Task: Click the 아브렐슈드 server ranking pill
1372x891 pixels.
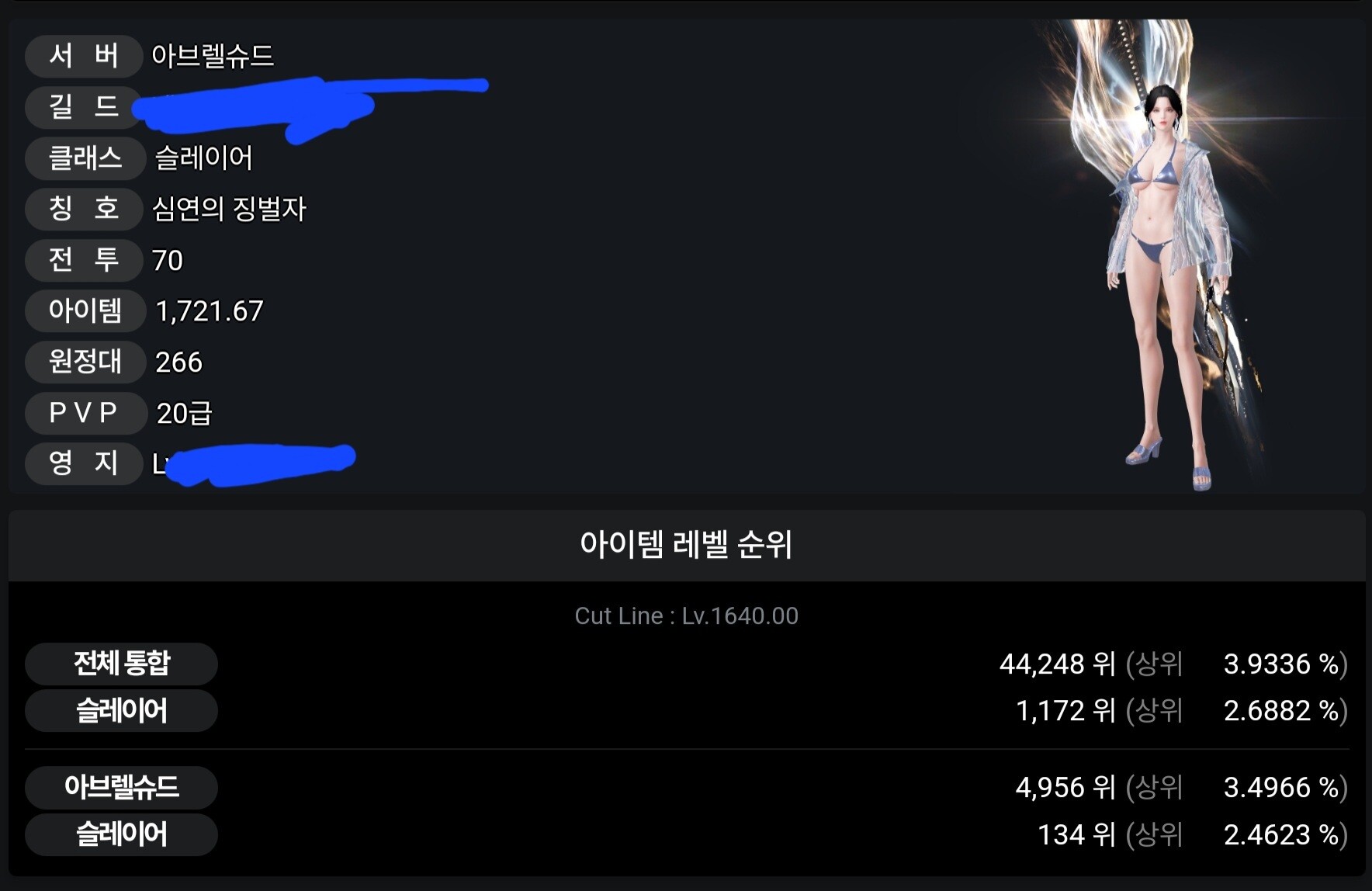Action: [121, 787]
